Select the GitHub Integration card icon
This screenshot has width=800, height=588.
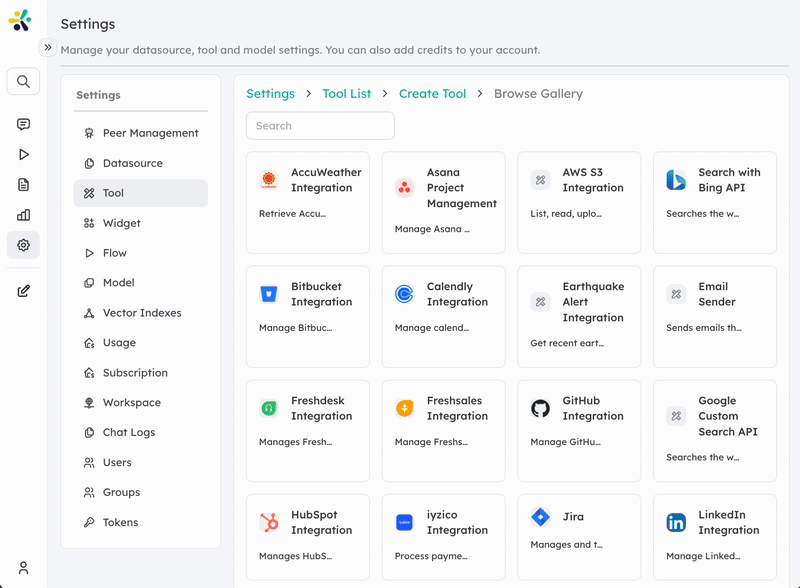point(540,407)
